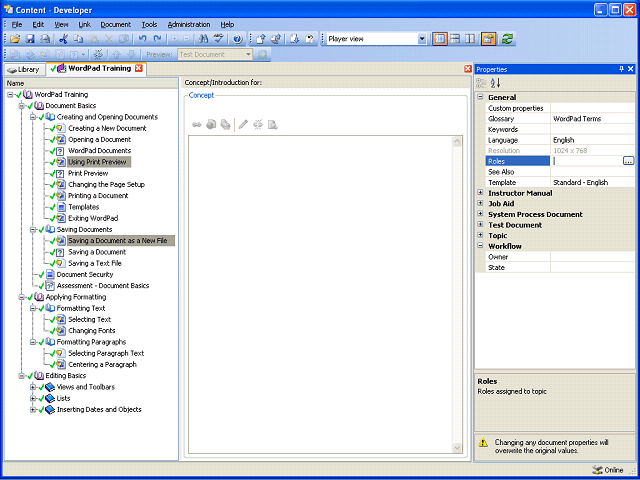Click inside the Concept text area

320,294
